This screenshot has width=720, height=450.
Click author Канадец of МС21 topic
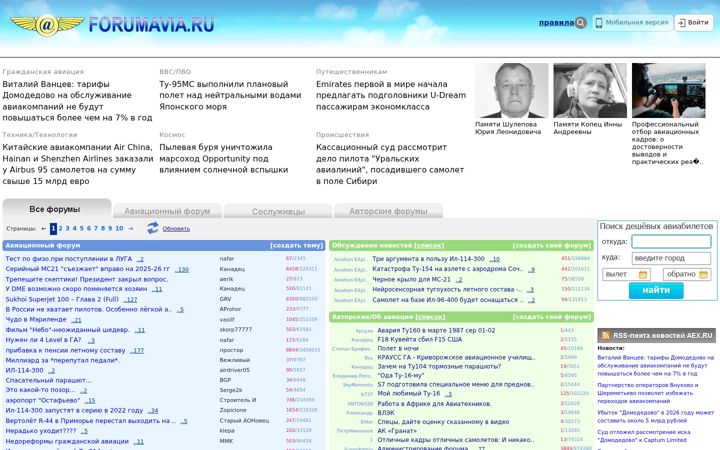pos(232,269)
